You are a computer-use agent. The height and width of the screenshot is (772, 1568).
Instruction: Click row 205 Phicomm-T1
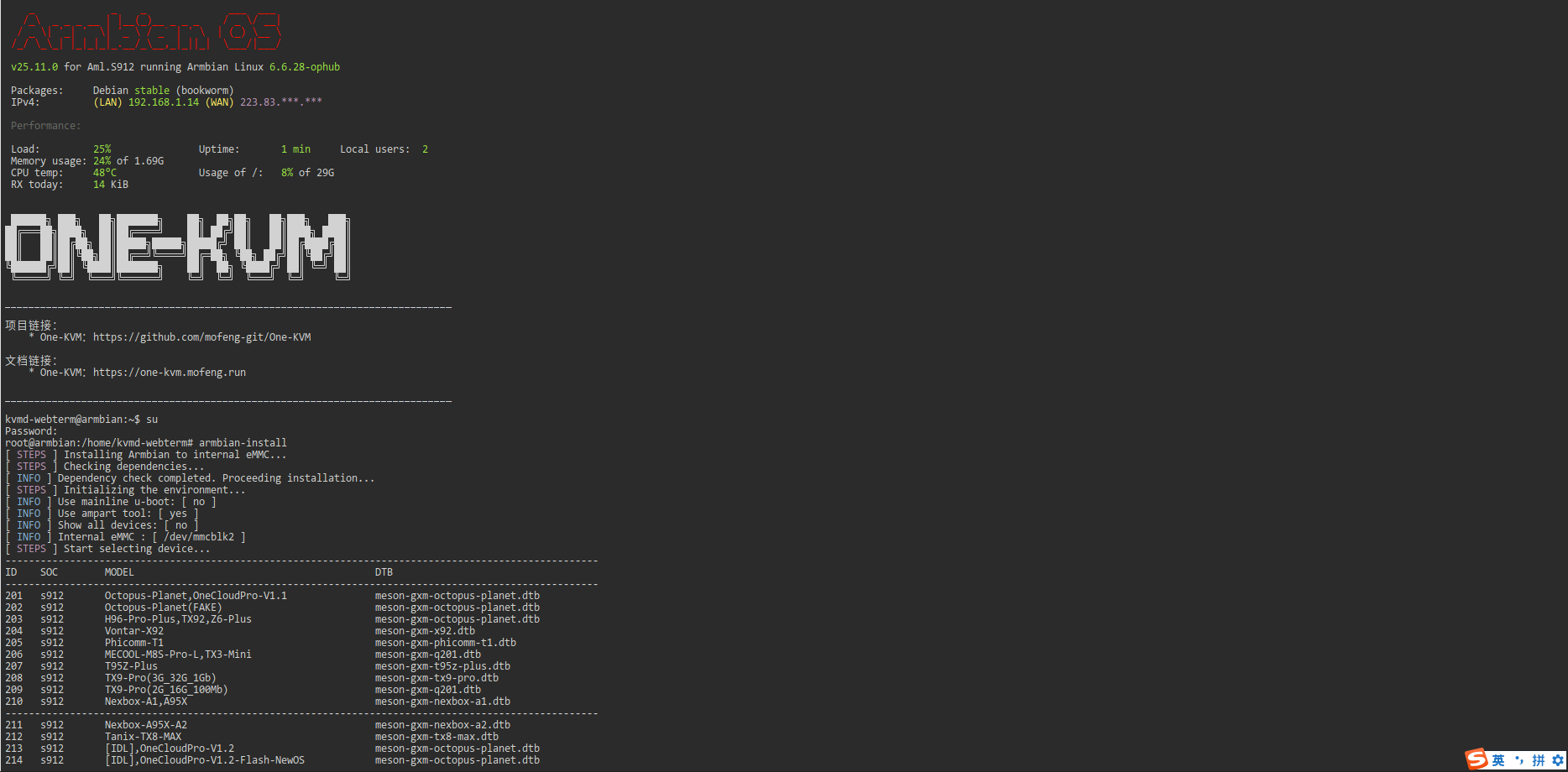[261, 643]
